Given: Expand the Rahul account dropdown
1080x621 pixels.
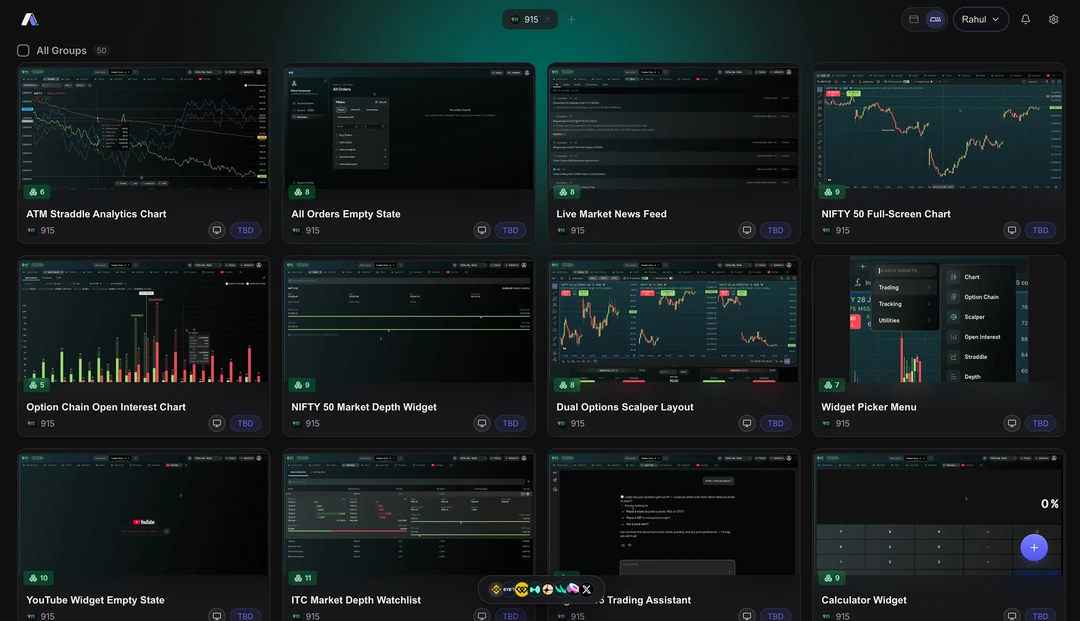Looking at the screenshot, I should 981,19.
